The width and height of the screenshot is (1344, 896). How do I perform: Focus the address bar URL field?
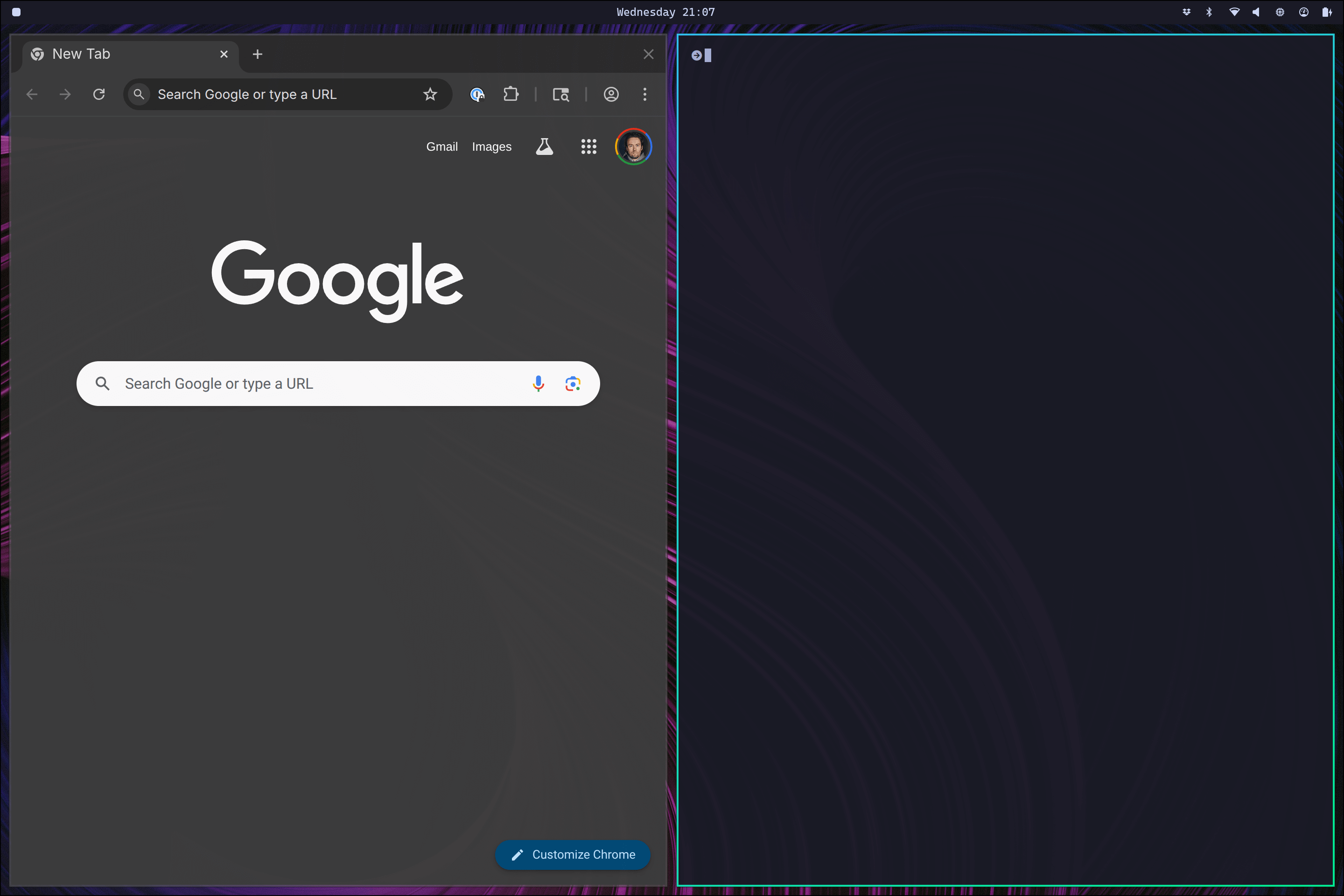click(x=287, y=94)
